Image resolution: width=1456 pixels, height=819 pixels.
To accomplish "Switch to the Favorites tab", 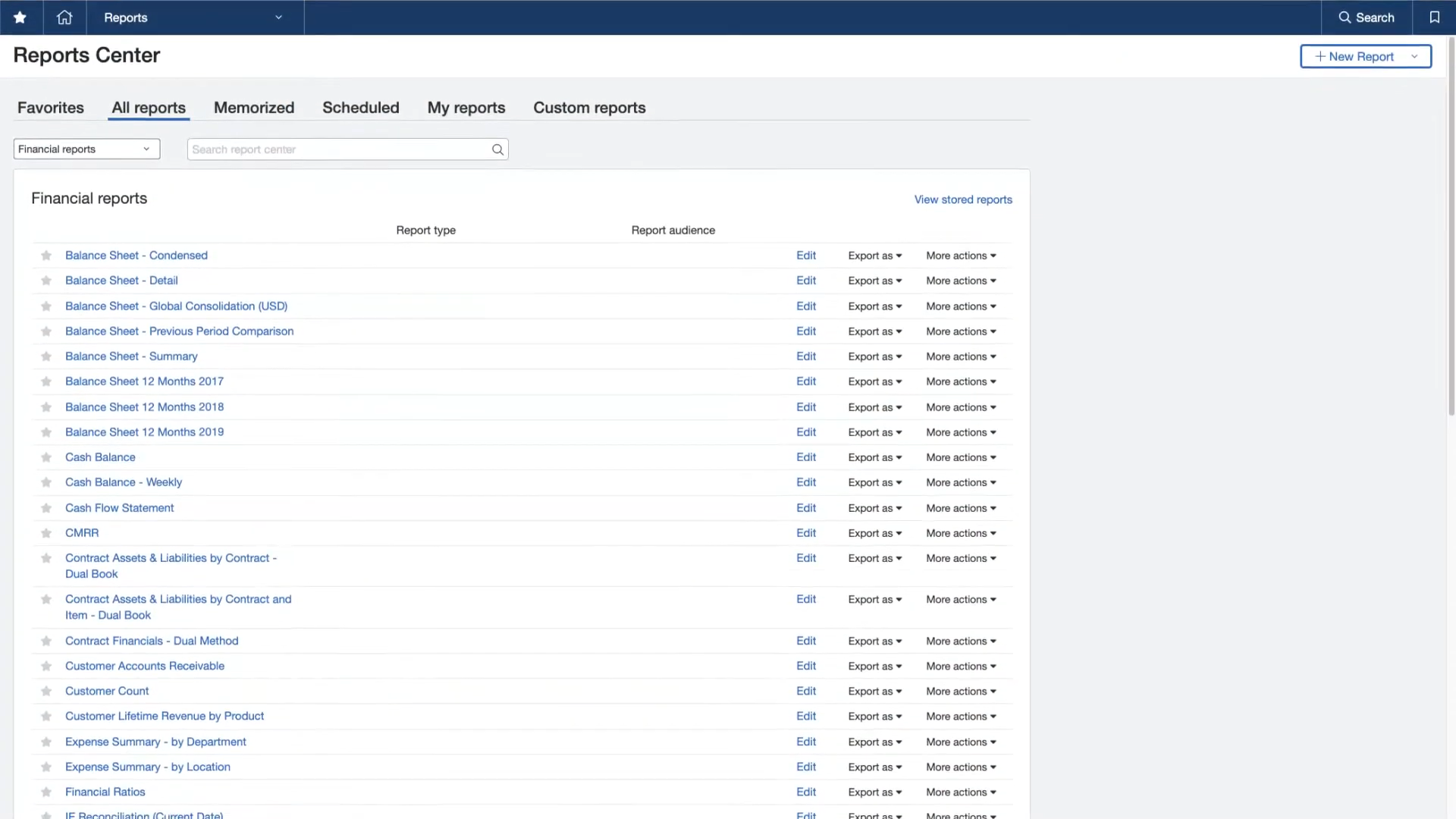I will (x=51, y=108).
